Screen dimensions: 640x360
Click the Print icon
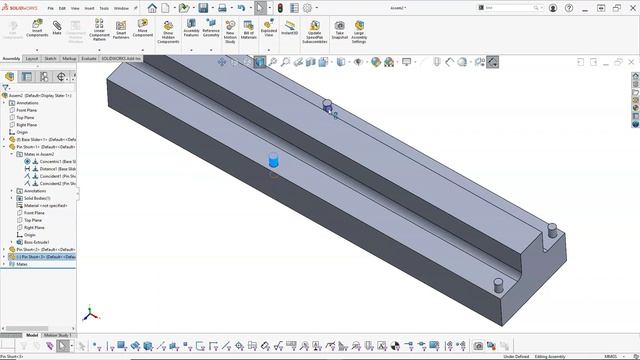(222, 8)
